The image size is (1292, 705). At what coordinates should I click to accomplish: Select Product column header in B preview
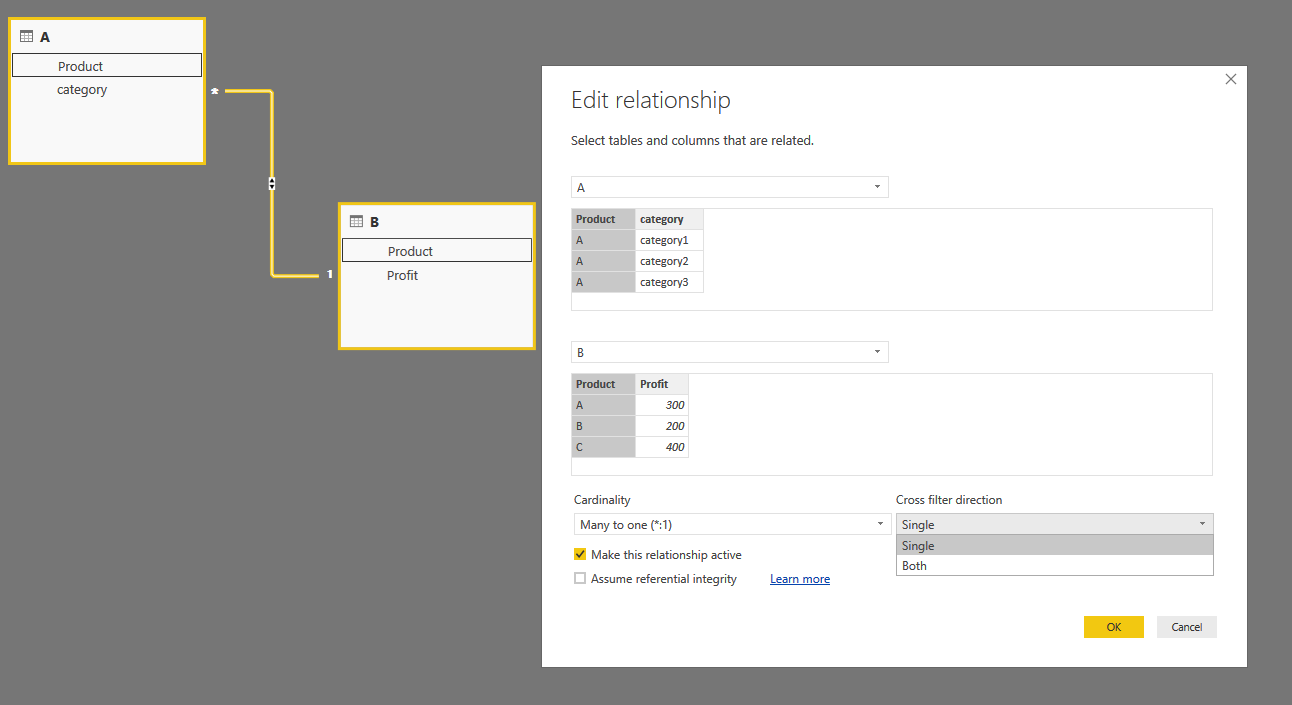click(x=603, y=384)
